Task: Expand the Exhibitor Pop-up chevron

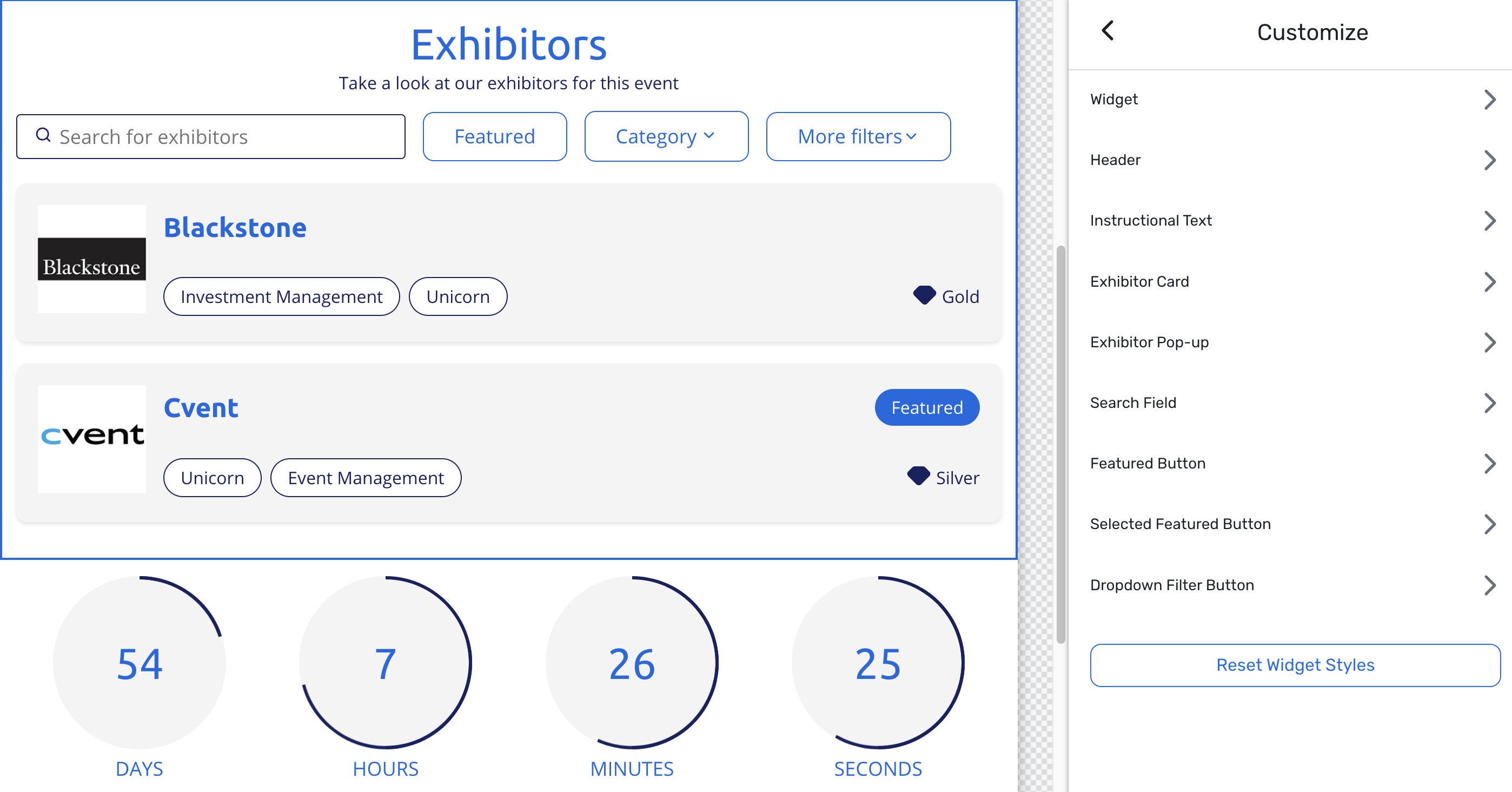Action: coord(1489,342)
